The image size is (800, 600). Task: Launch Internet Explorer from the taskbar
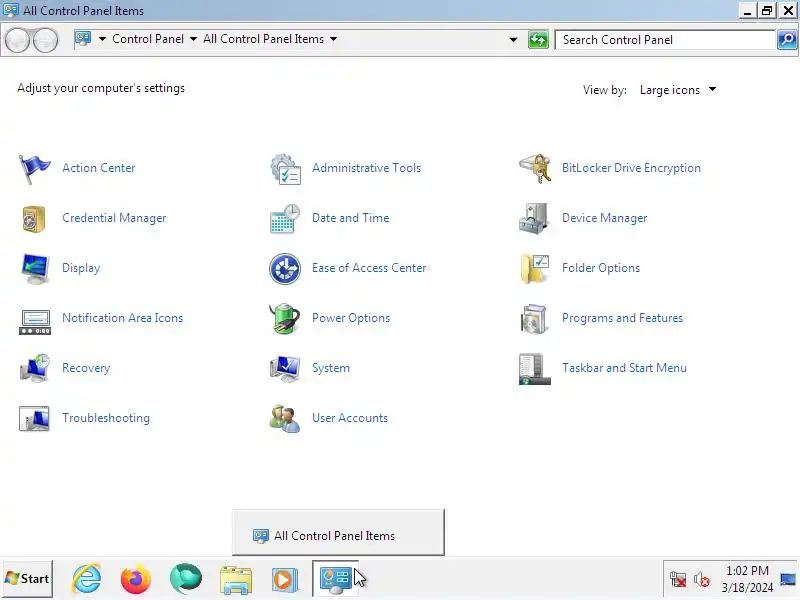point(87,579)
